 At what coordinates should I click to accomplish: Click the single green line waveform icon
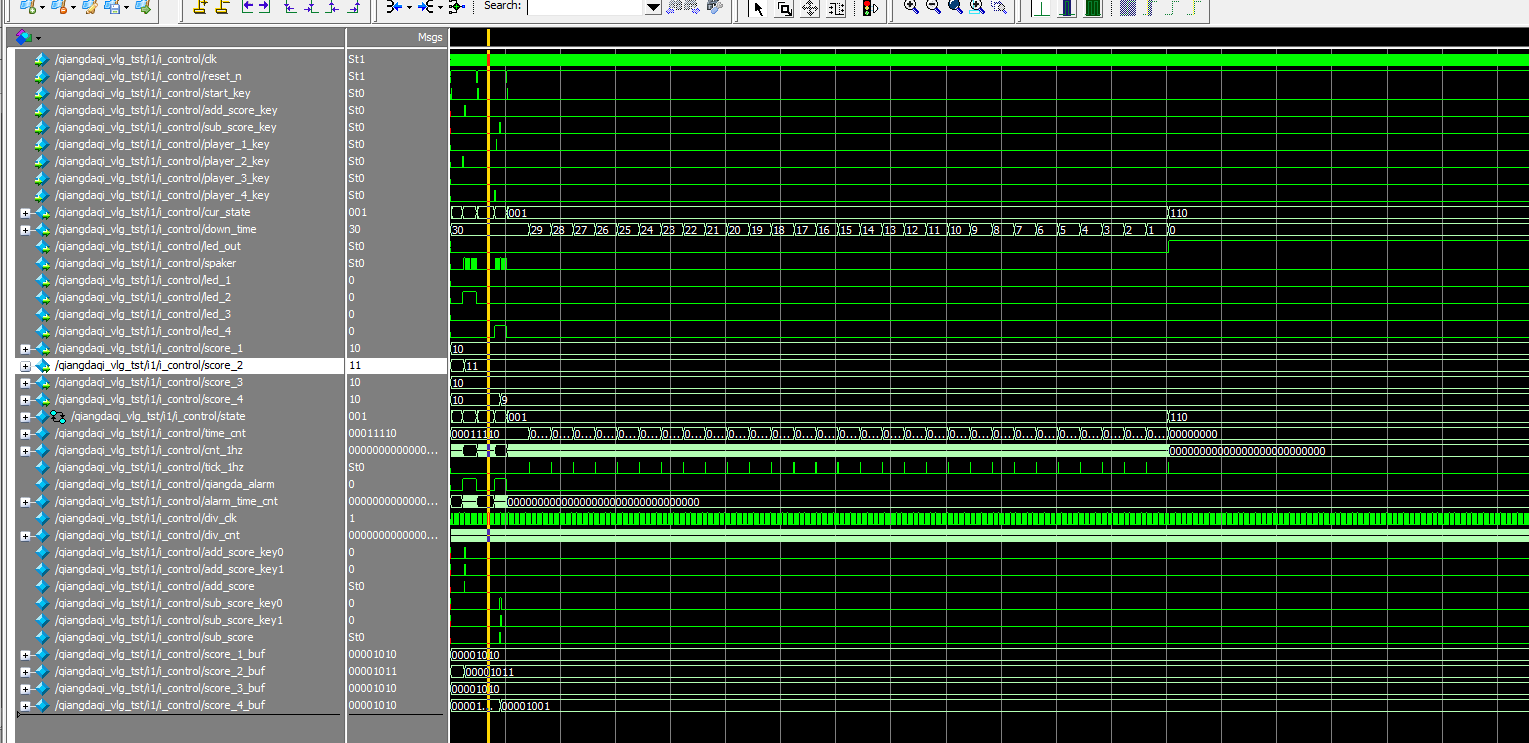pos(1041,8)
